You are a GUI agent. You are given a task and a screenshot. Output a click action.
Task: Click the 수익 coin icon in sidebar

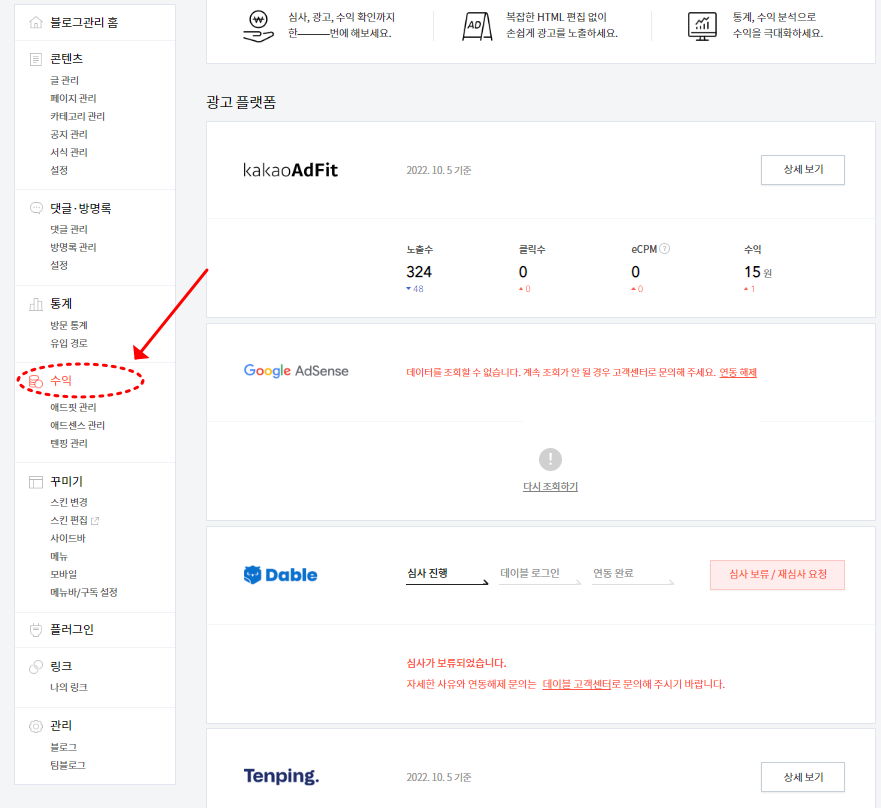tap(36, 382)
